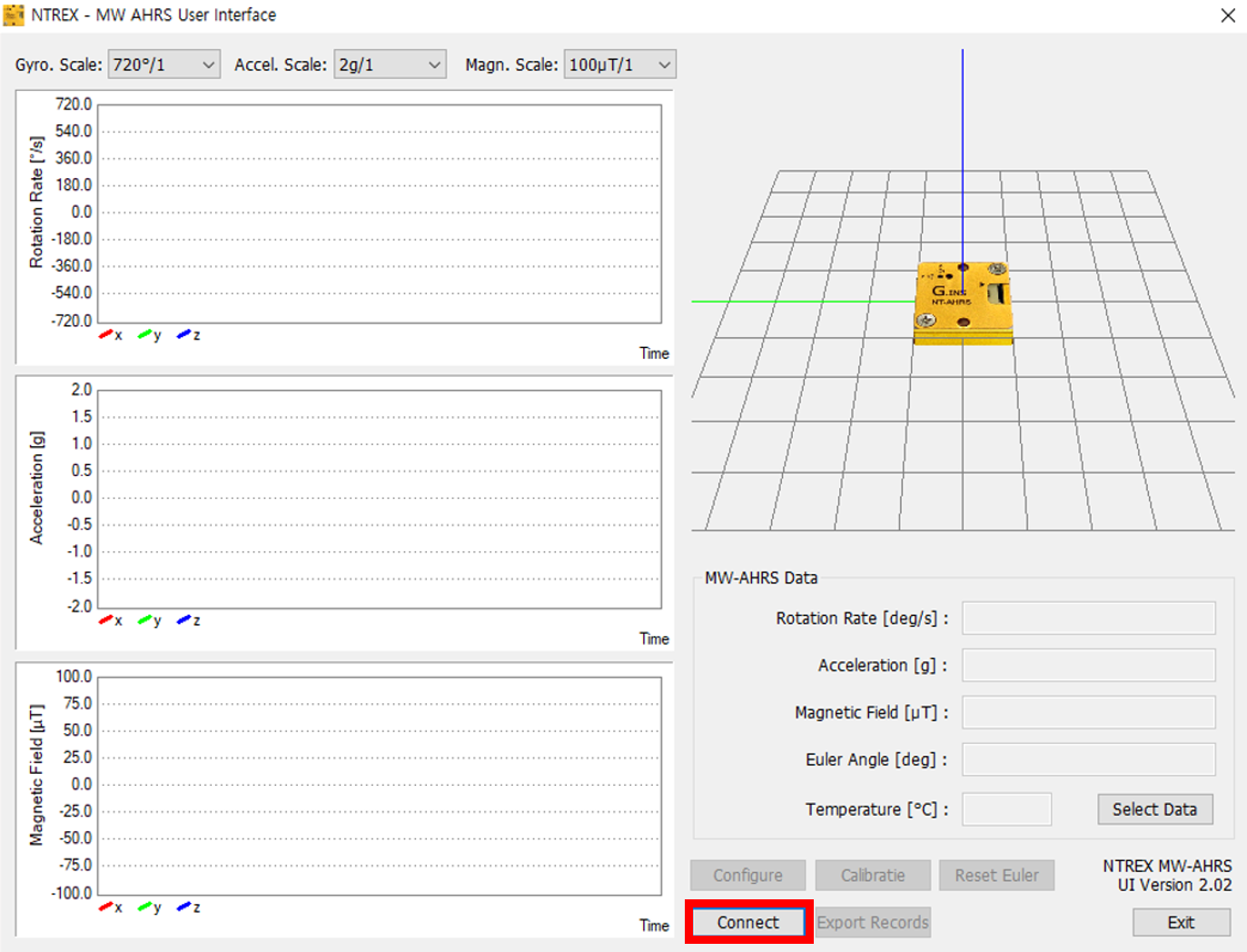Click the yellow AHRS sensor 3D model

[x=963, y=303]
